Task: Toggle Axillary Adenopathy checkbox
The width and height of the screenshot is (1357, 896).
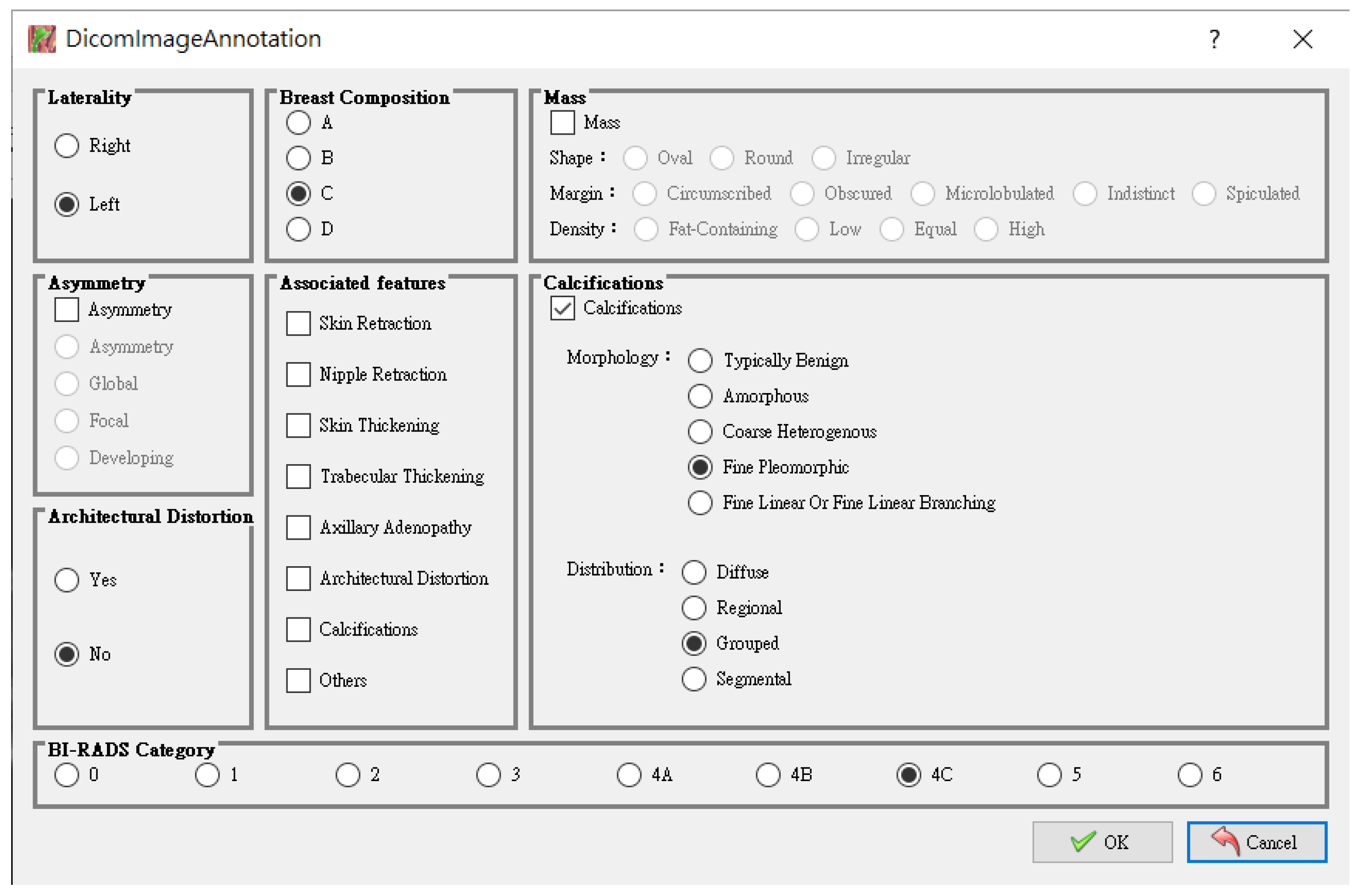Action: tap(299, 528)
